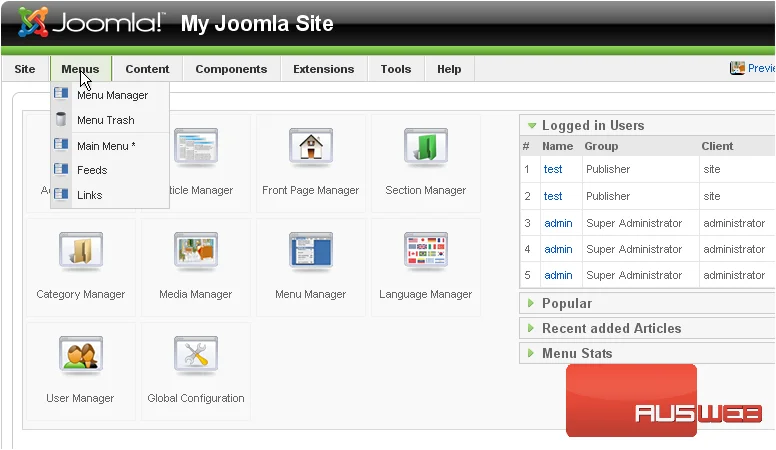
Task: Click Media Manager label
Action: (195, 294)
